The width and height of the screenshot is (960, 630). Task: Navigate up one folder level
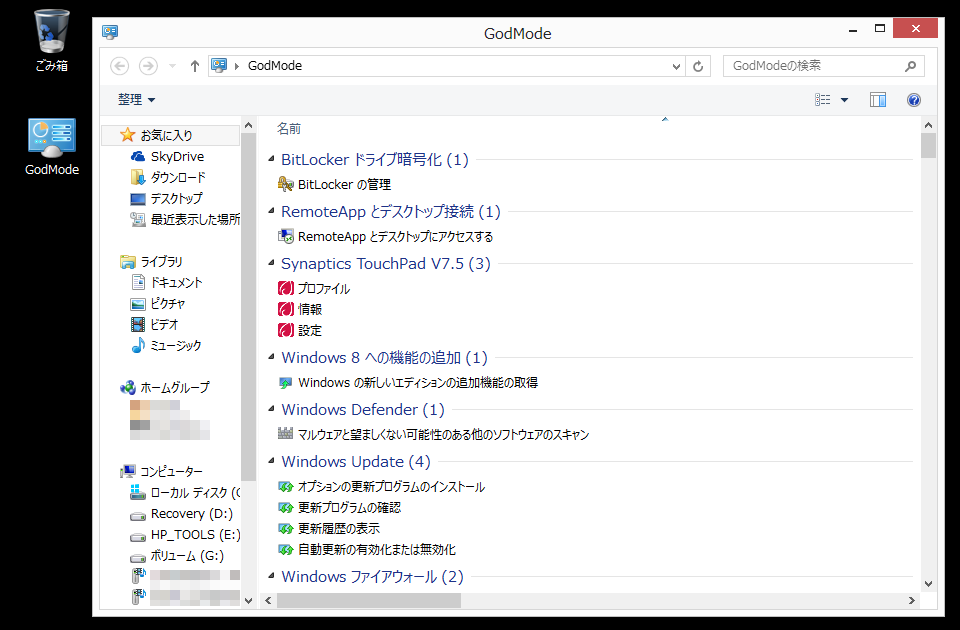195,66
